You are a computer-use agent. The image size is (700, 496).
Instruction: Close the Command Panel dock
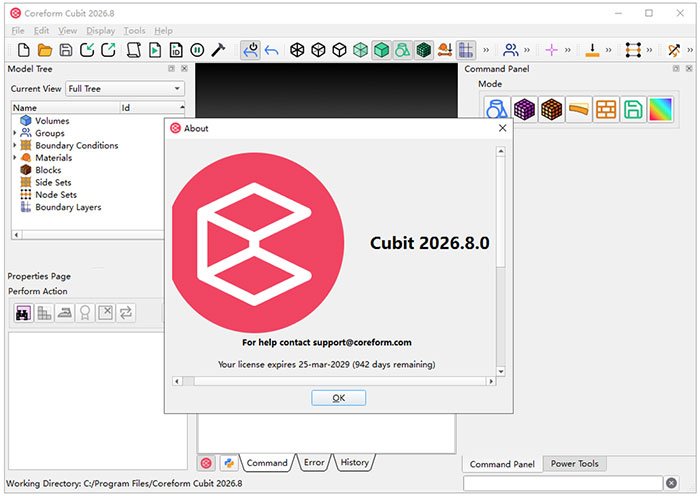tap(689, 69)
